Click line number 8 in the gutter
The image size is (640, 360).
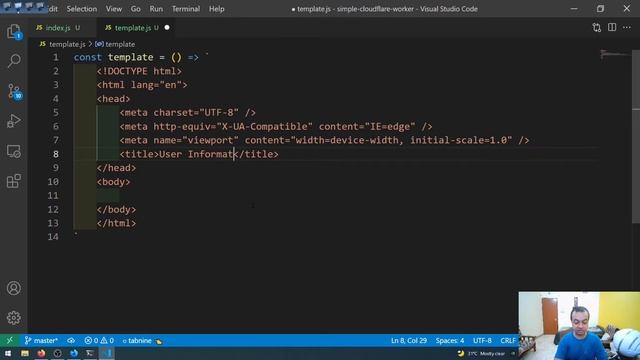coord(56,154)
